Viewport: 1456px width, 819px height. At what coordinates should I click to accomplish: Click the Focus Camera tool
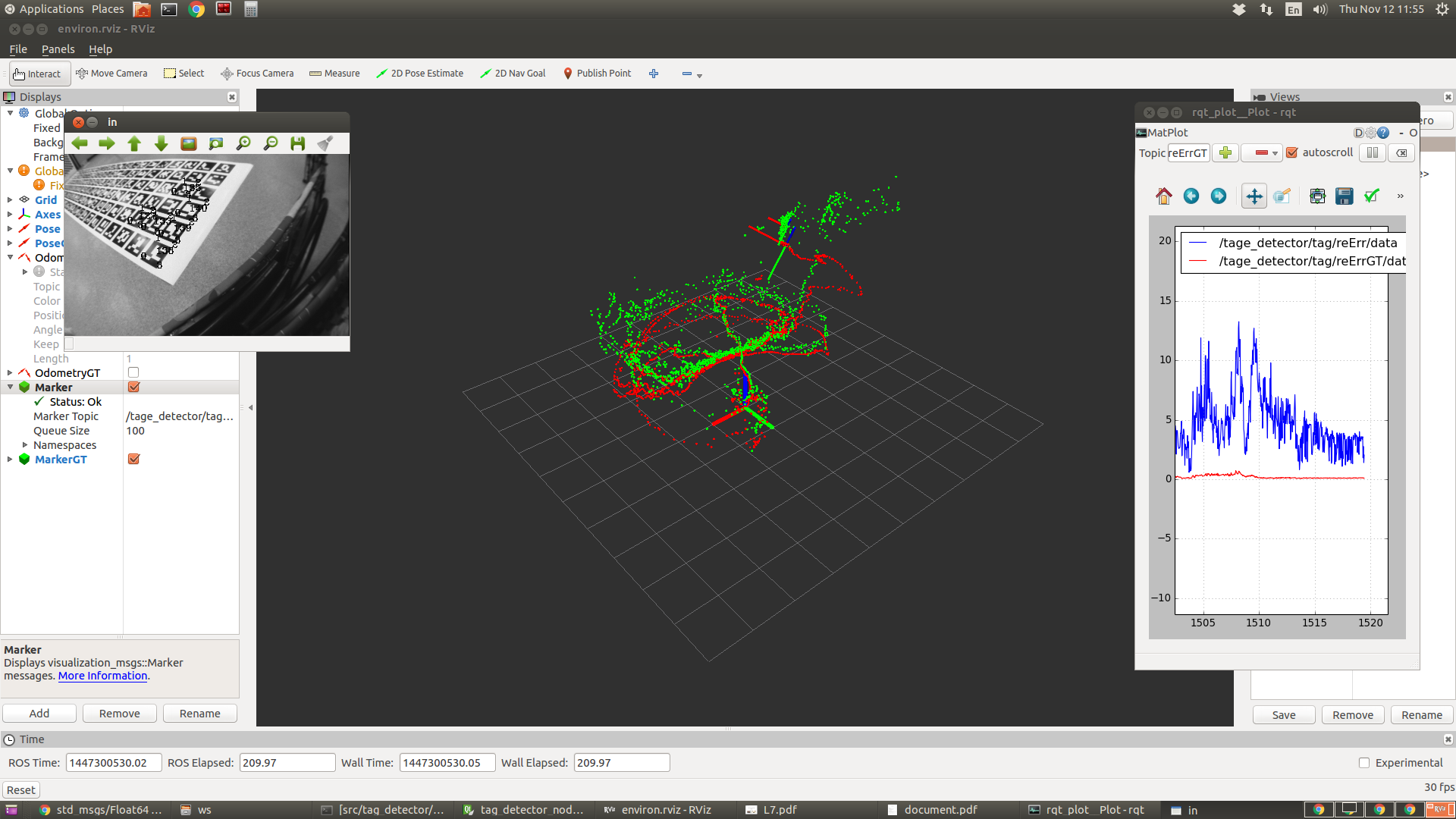tap(257, 74)
